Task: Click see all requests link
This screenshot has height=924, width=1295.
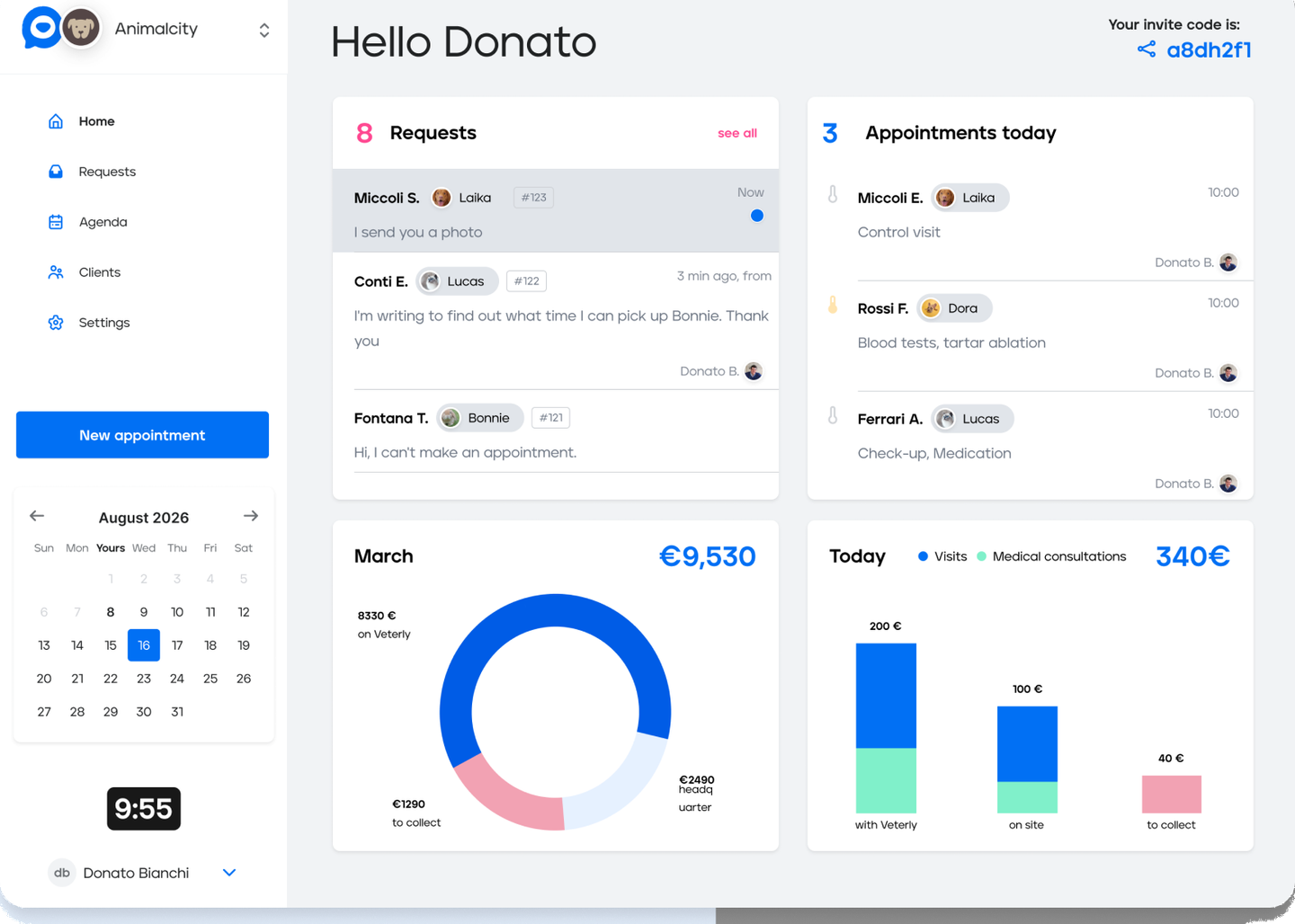Action: point(737,133)
